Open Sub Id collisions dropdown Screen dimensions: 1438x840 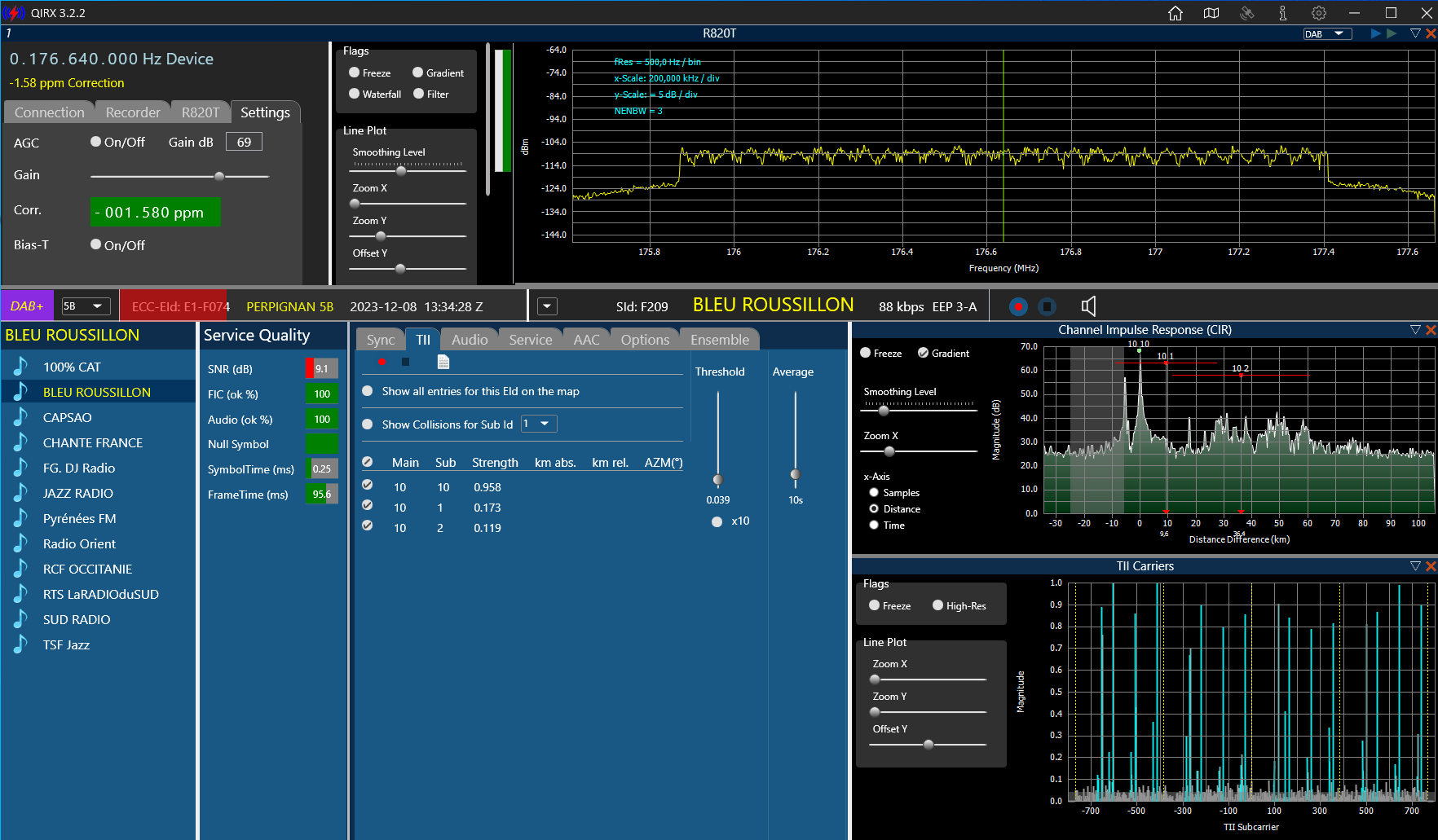click(539, 424)
